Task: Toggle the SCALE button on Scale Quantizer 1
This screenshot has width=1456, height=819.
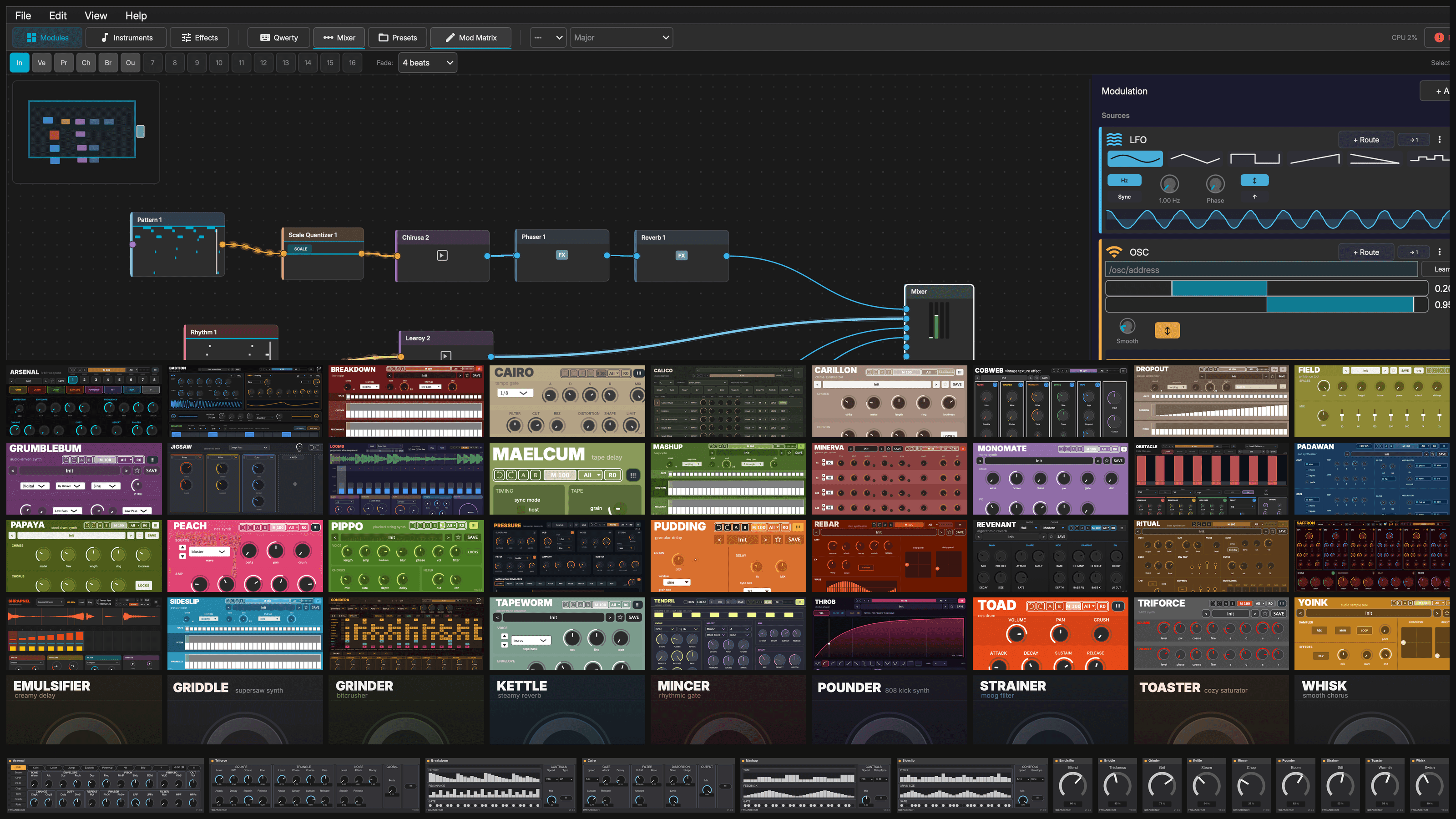Action: pos(301,249)
